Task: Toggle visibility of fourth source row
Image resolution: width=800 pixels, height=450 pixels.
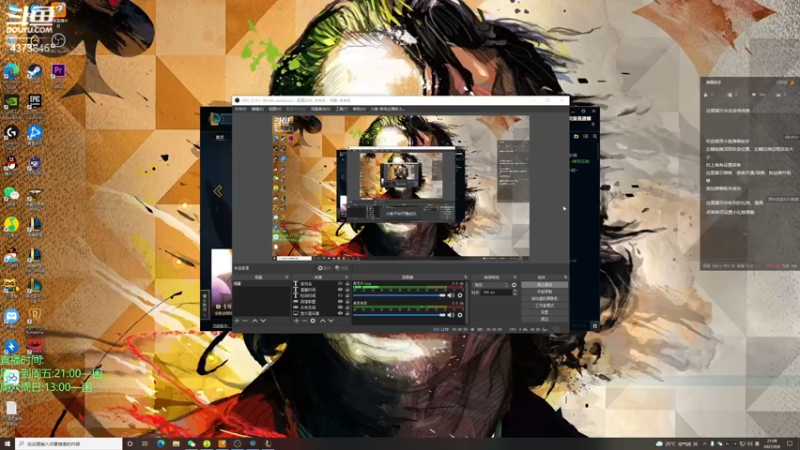Action: click(340, 302)
